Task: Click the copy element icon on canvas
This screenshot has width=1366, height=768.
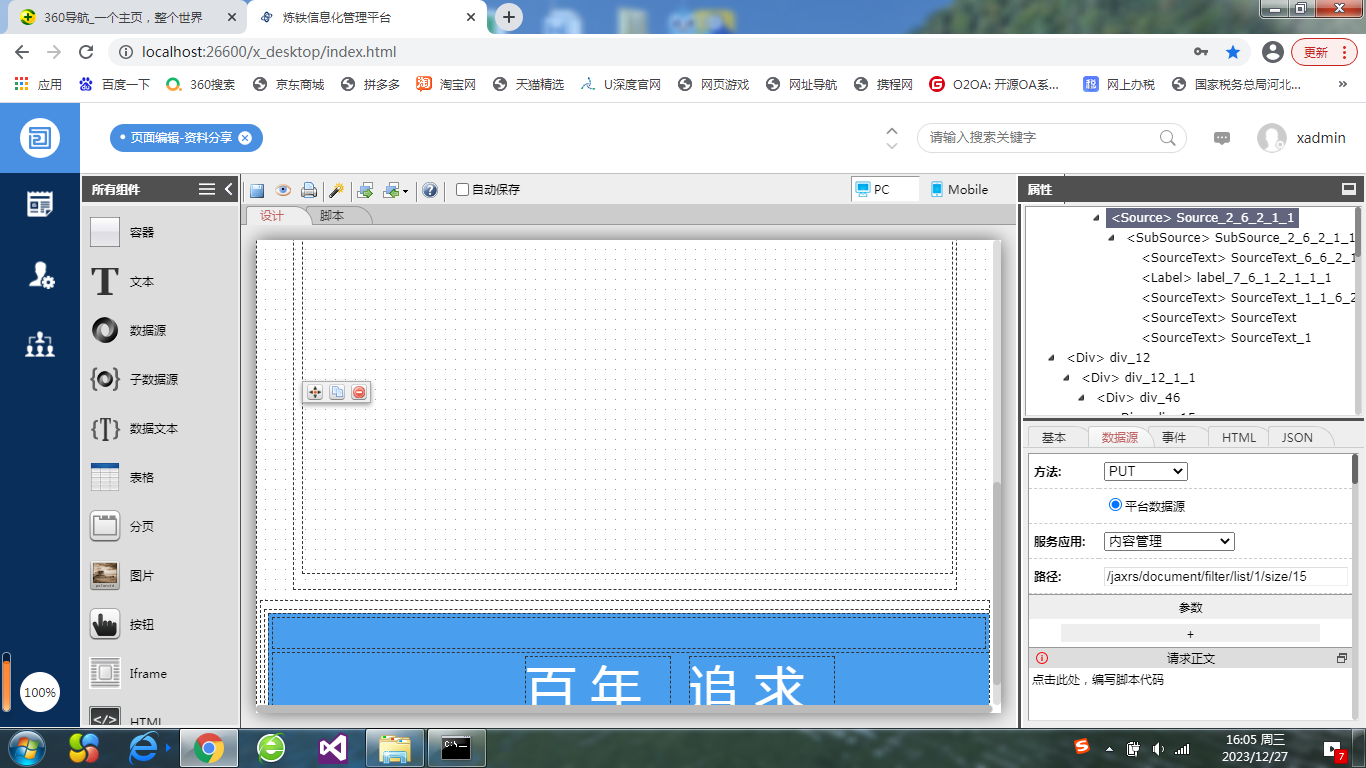Action: click(x=337, y=392)
